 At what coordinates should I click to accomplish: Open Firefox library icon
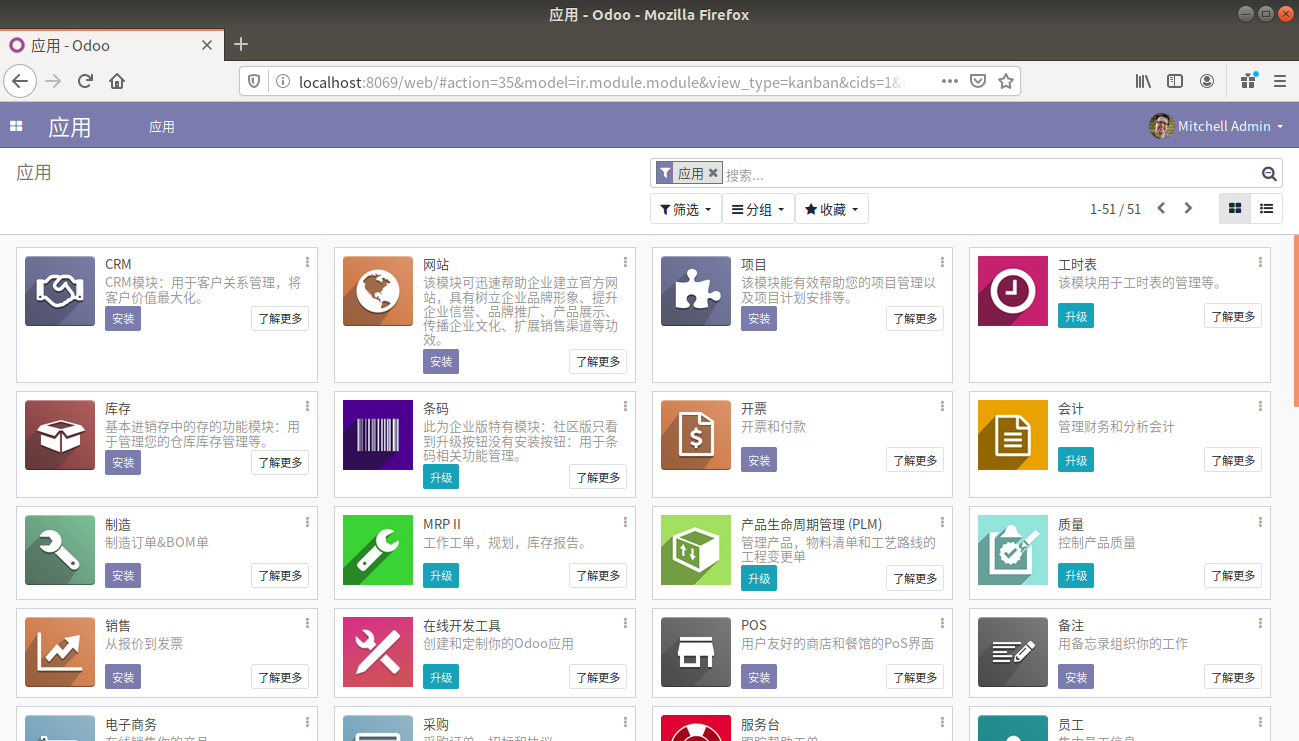[x=1142, y=81]
